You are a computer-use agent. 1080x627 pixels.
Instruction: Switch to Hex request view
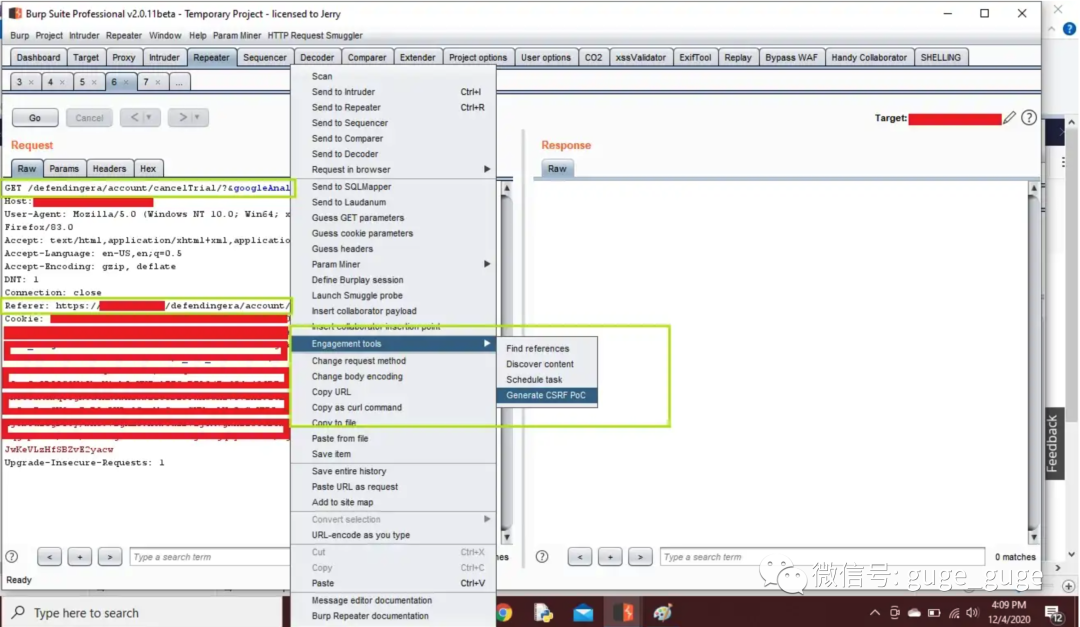[148, 169]
